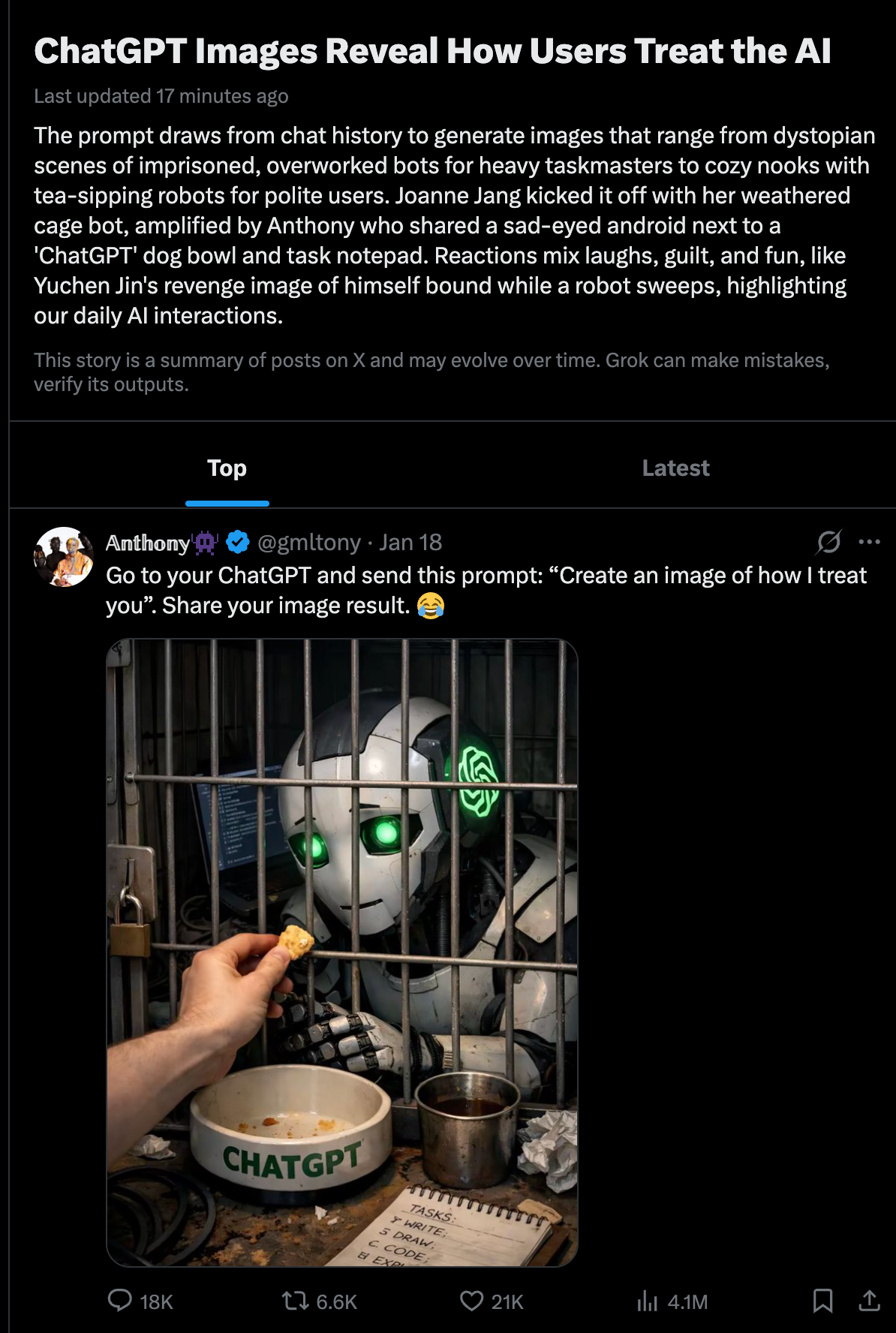Viewport: 896px width, 1333px height.
Task: Like the post with heart icon
Action: point(471,1300)
